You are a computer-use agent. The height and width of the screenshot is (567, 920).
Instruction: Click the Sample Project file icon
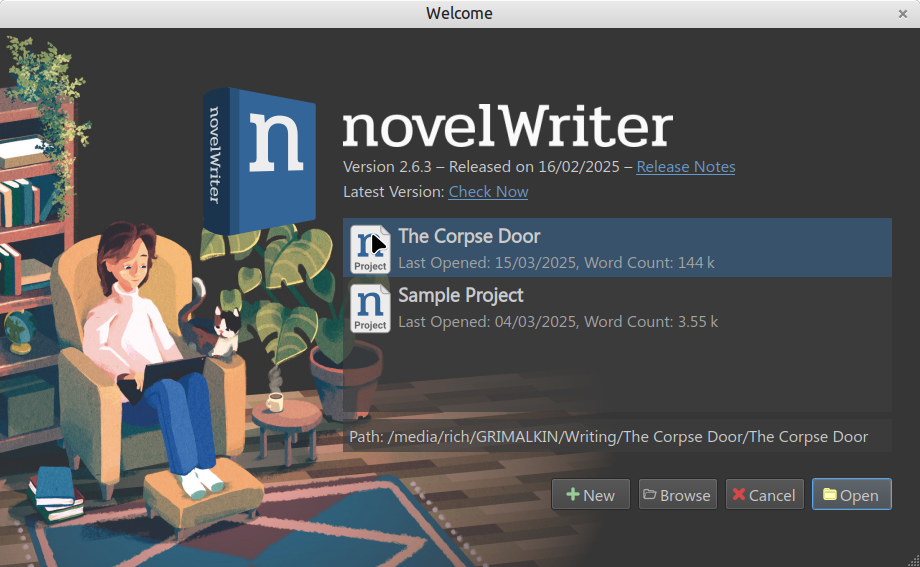click(370, 307)
